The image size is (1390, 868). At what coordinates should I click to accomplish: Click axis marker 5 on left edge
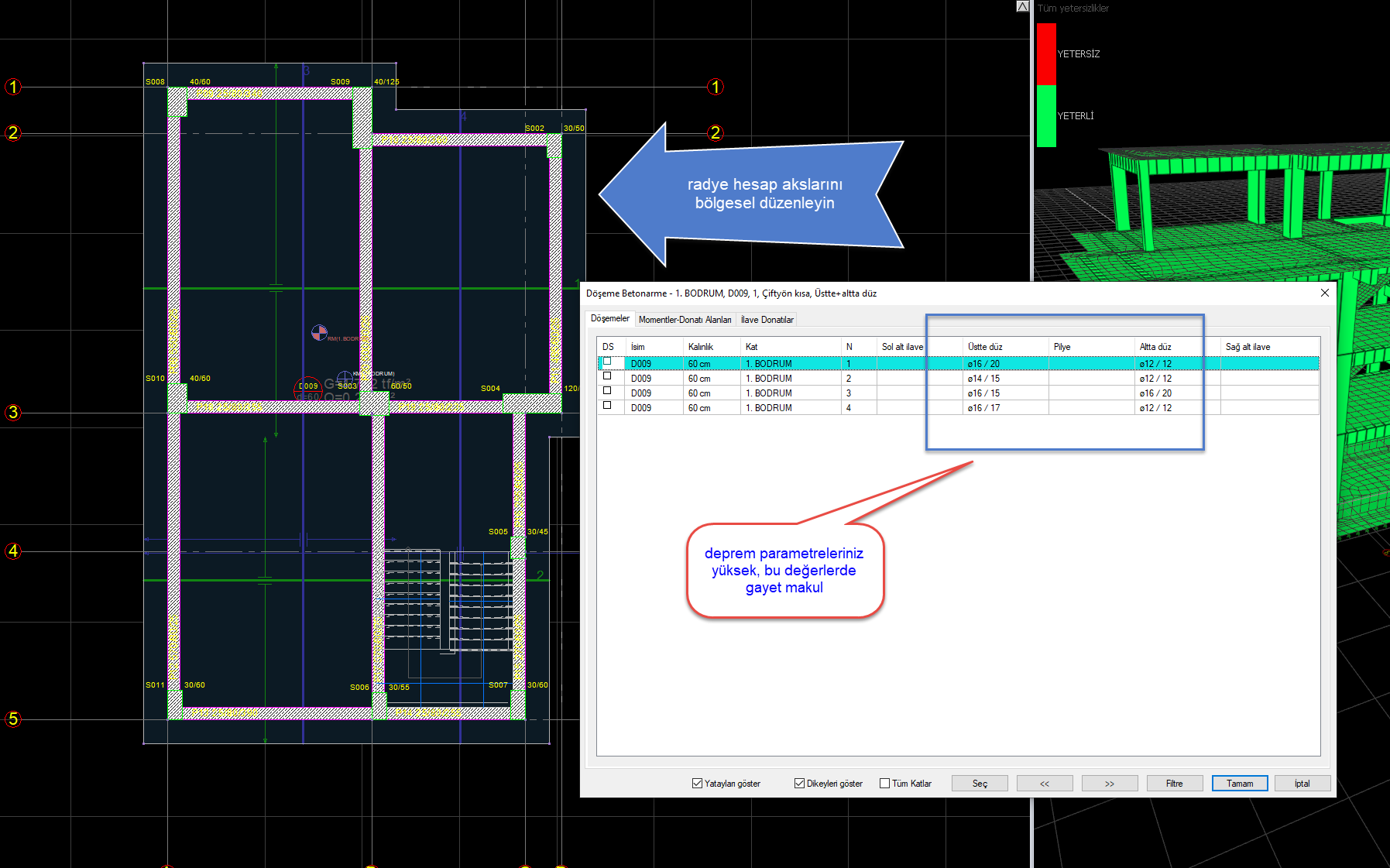12,719
